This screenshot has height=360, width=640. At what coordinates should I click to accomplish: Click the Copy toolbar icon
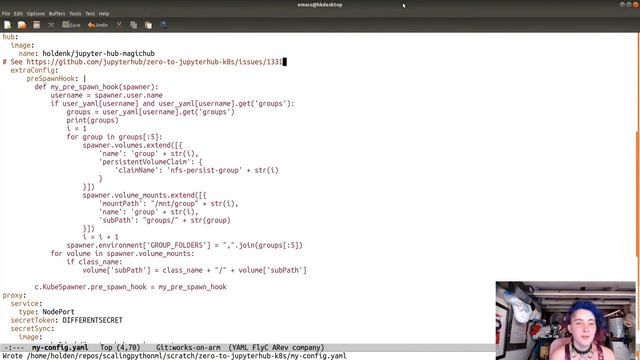pyautogui.click(x=133, y=25)
